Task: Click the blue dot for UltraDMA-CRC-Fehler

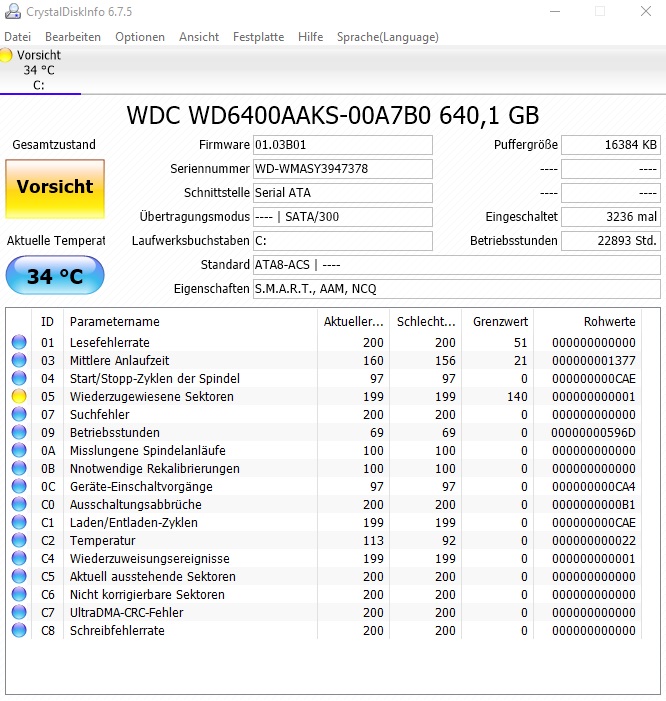Action: [19, 612]
